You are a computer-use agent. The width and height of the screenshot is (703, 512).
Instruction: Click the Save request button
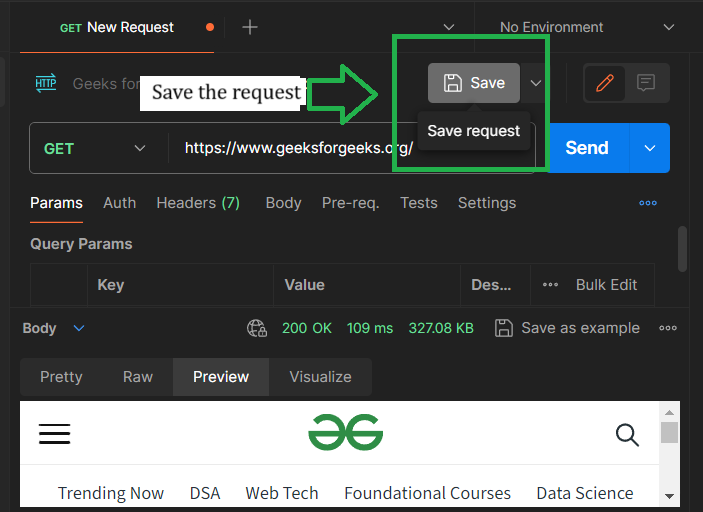(x=473, y=83)
